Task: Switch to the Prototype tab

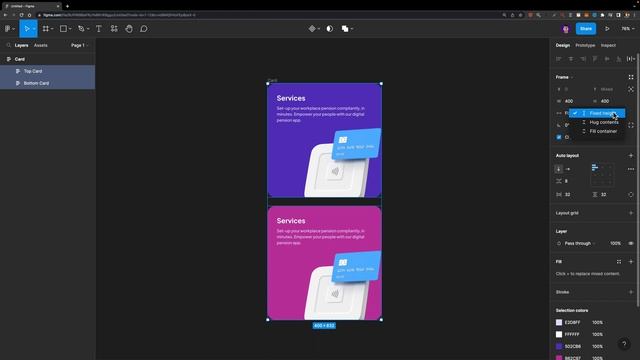Action: tap(585, 45)
